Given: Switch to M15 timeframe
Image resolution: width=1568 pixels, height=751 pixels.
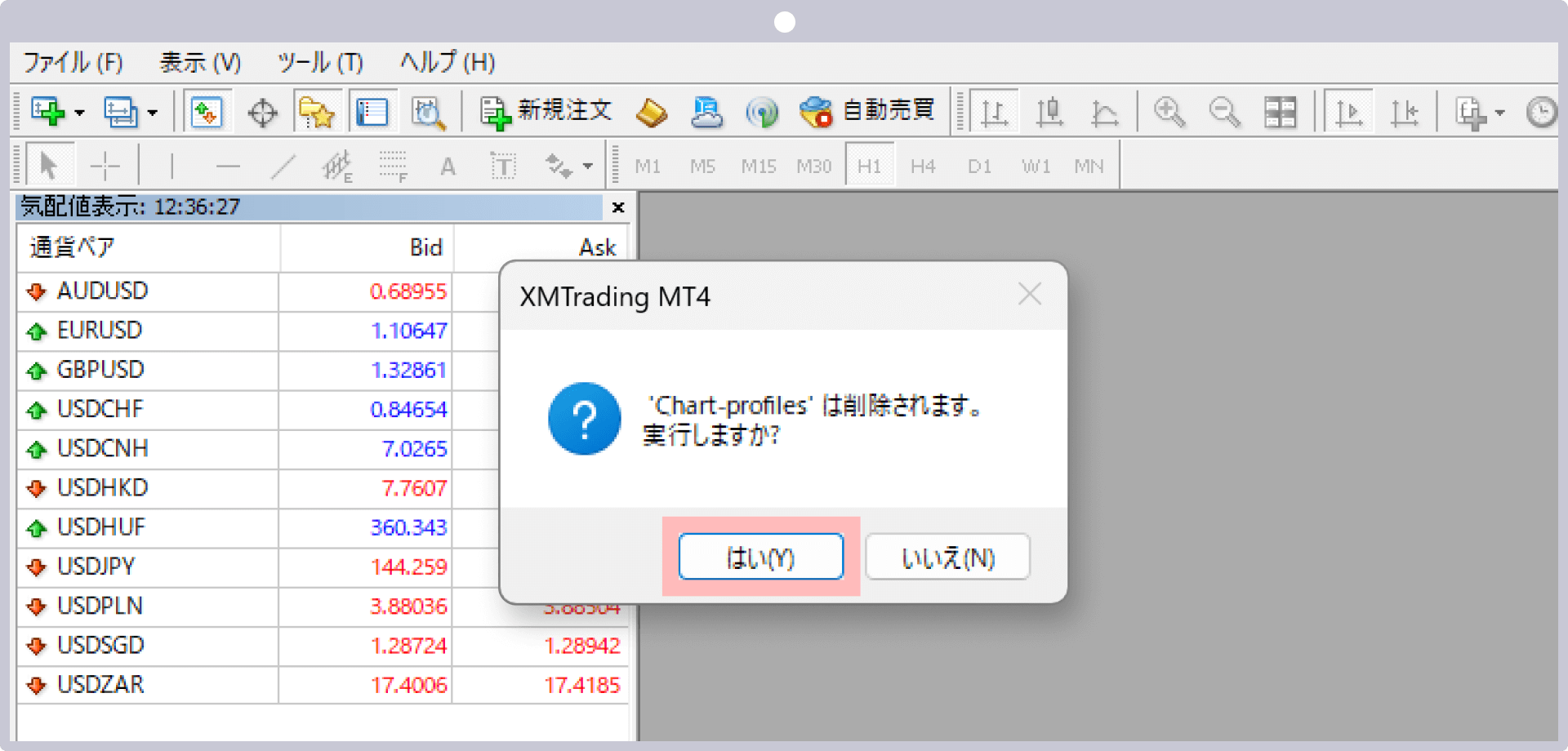Looking at the screenshot, I should tap(759, 167).
